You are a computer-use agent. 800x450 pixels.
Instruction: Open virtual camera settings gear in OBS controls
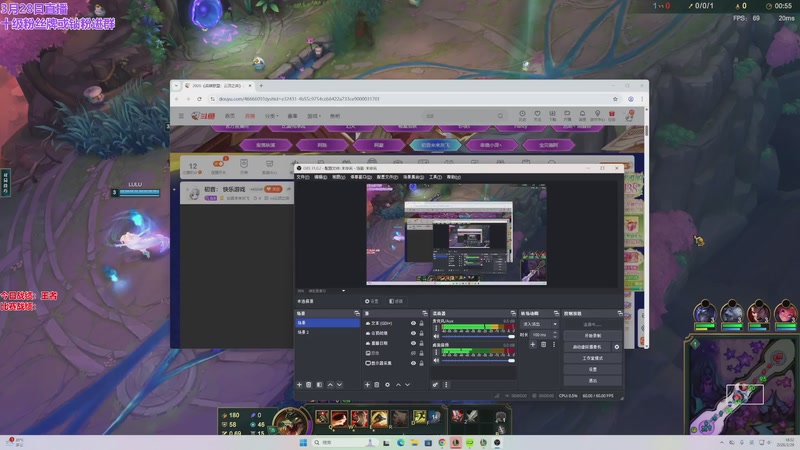pyautogui.click(x=617, y=347)
